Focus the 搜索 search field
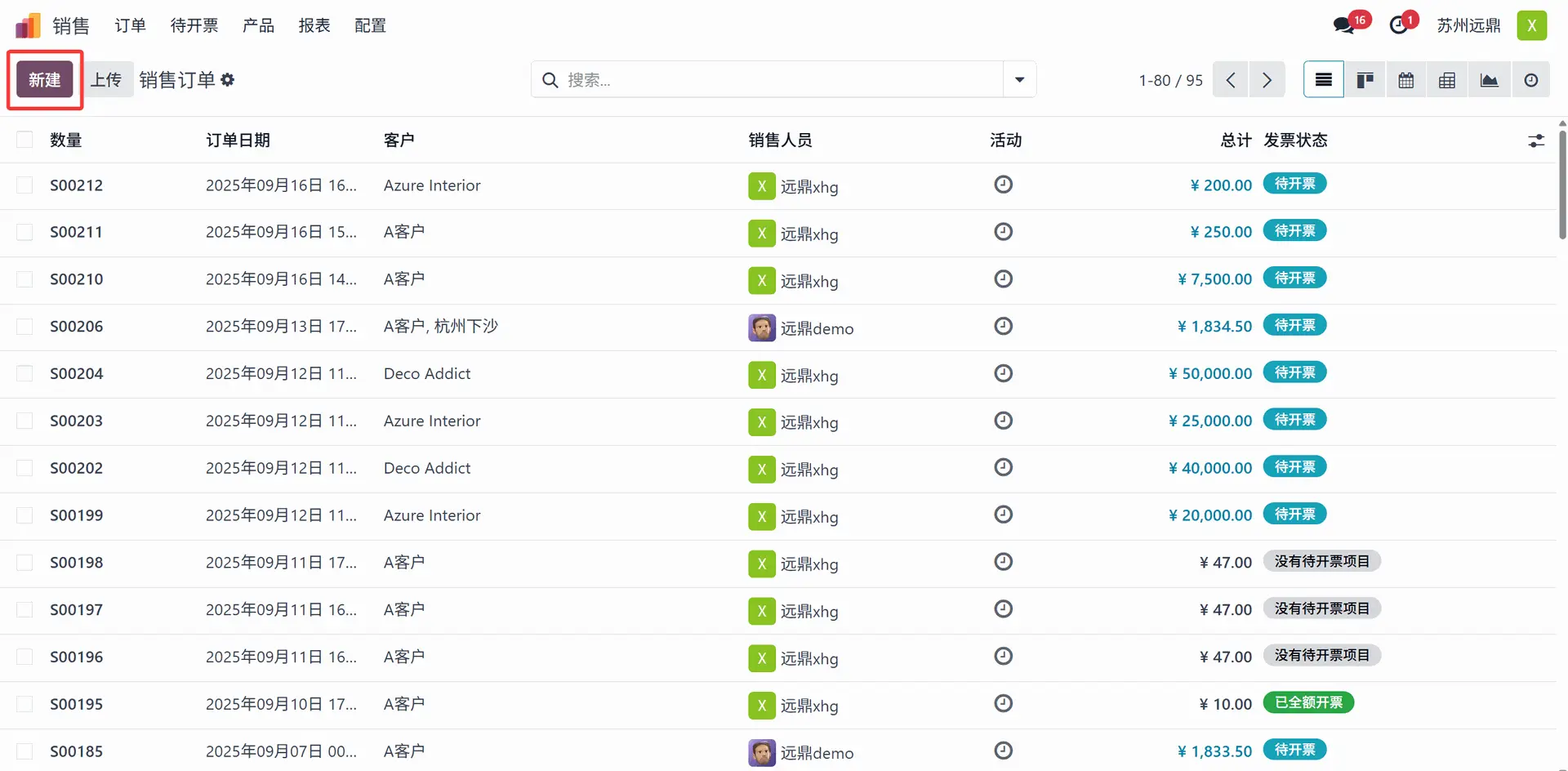Viewport: 1568px width, 771px height. [x=776, y=80]
